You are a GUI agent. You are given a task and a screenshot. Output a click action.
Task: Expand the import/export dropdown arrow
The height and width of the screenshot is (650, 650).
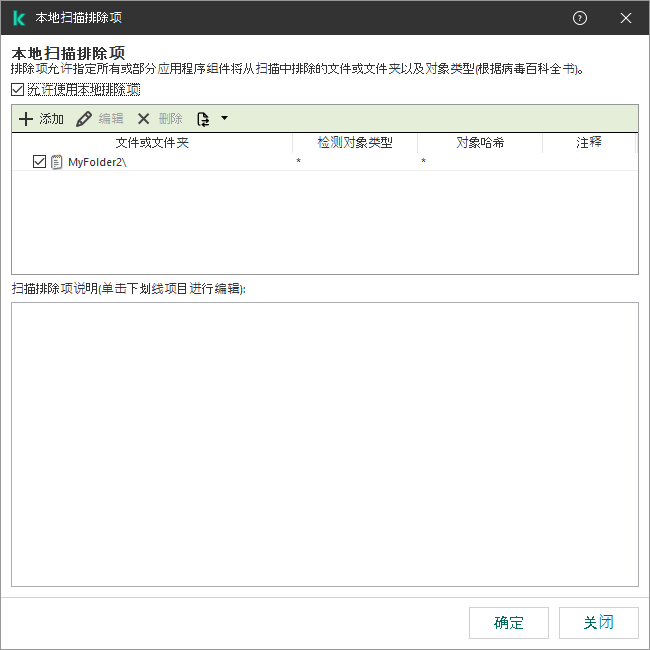224,119
